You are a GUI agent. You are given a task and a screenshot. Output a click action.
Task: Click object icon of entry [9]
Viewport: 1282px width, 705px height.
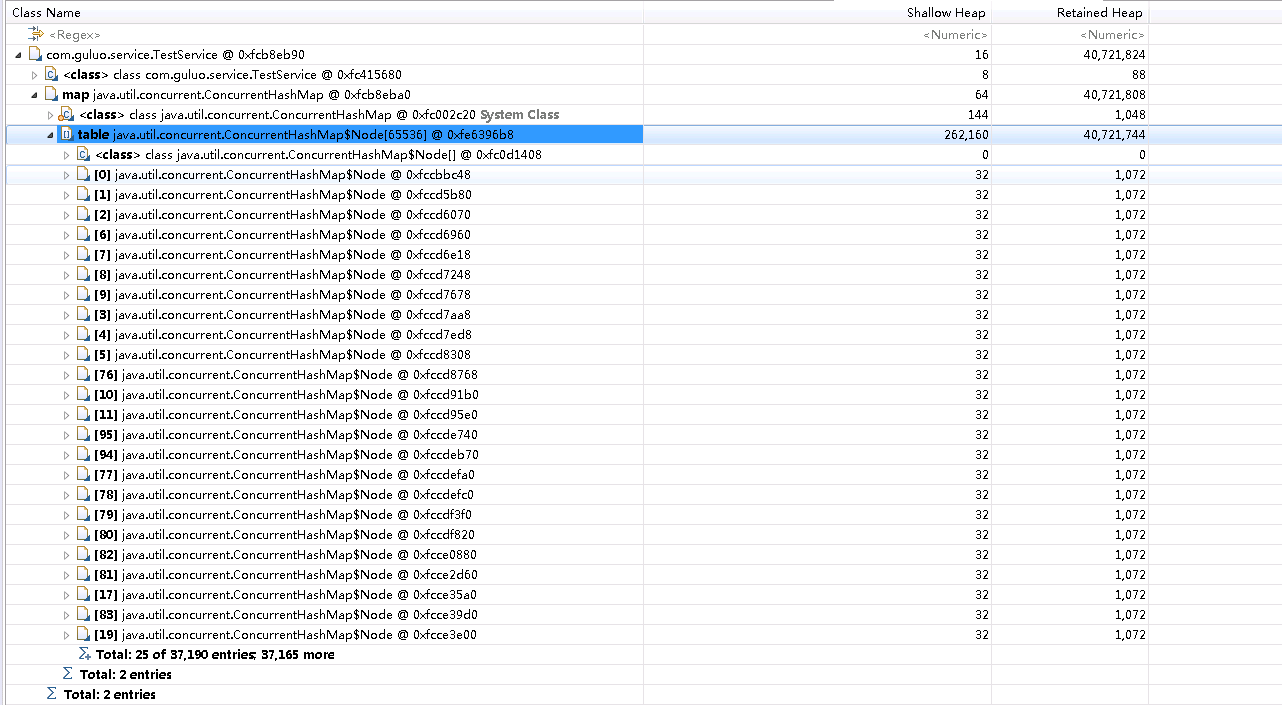click(84, 295)
